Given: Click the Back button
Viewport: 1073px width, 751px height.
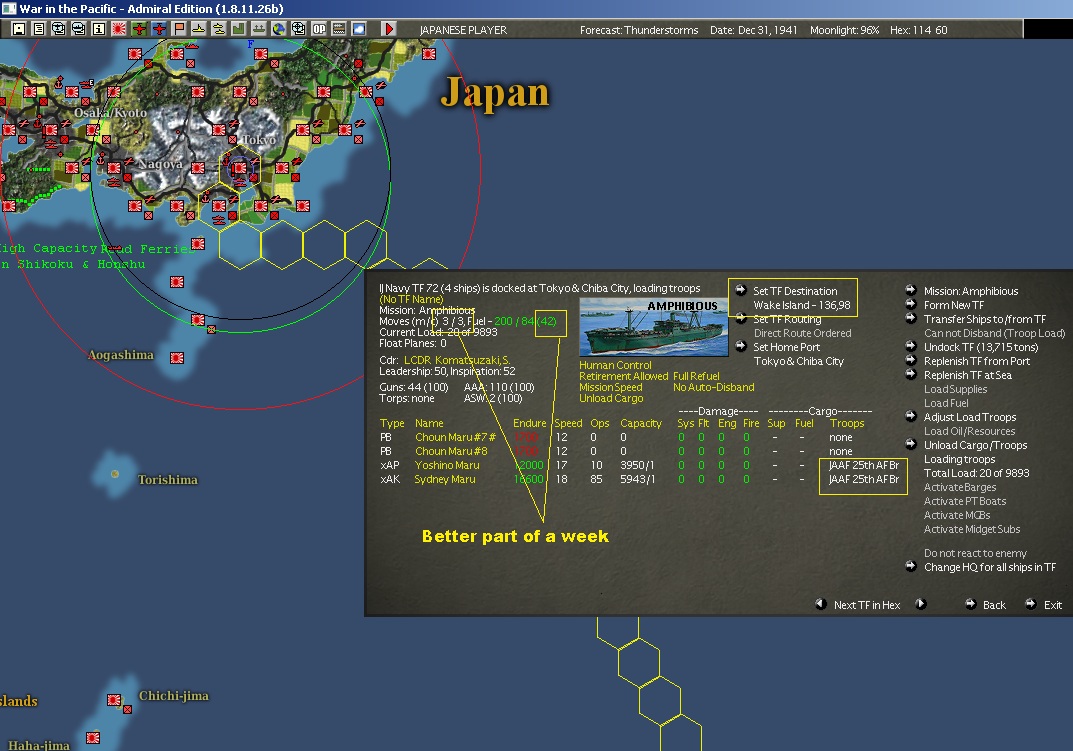Looking at the screenshot, I should point(994,605).
